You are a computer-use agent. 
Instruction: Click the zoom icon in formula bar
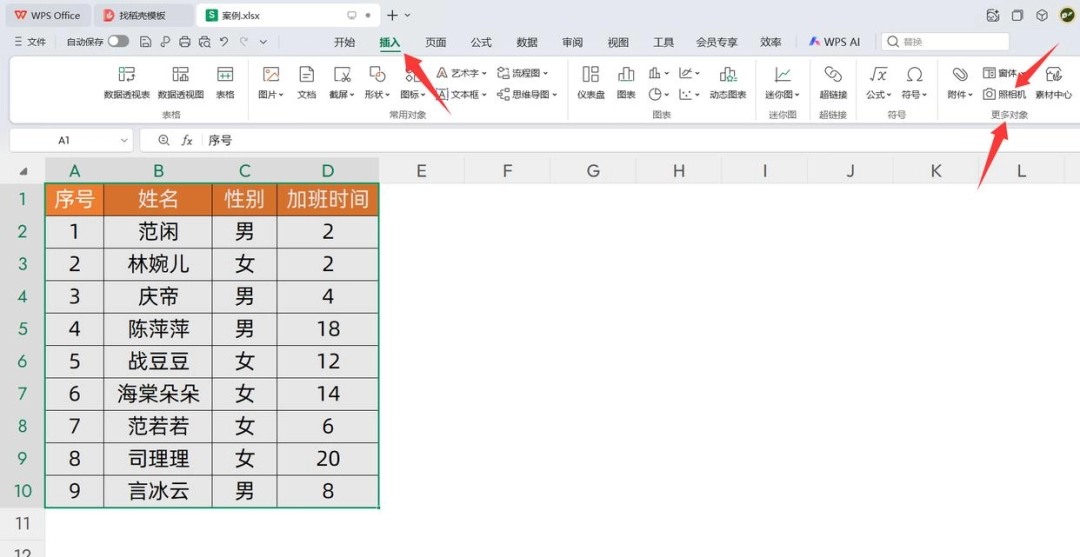(164, 140)
